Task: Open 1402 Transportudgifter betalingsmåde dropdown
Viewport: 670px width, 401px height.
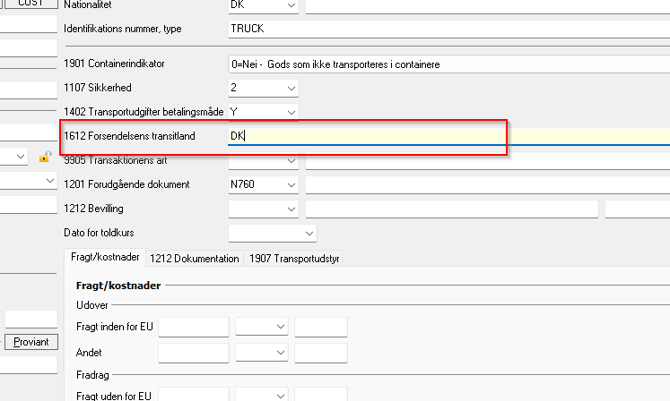Action: pyautogui.click(x=290, y=112)
